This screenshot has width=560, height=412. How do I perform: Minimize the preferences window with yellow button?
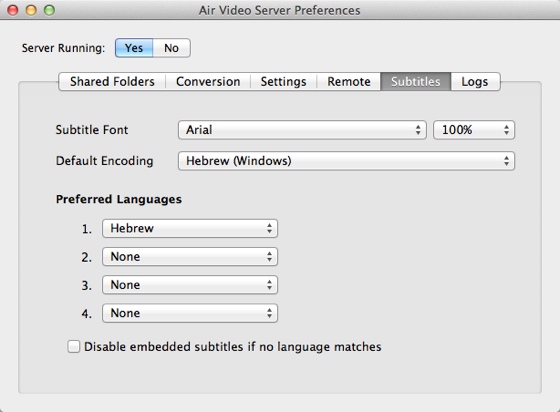pyautogui.click(x=31, y=10)
